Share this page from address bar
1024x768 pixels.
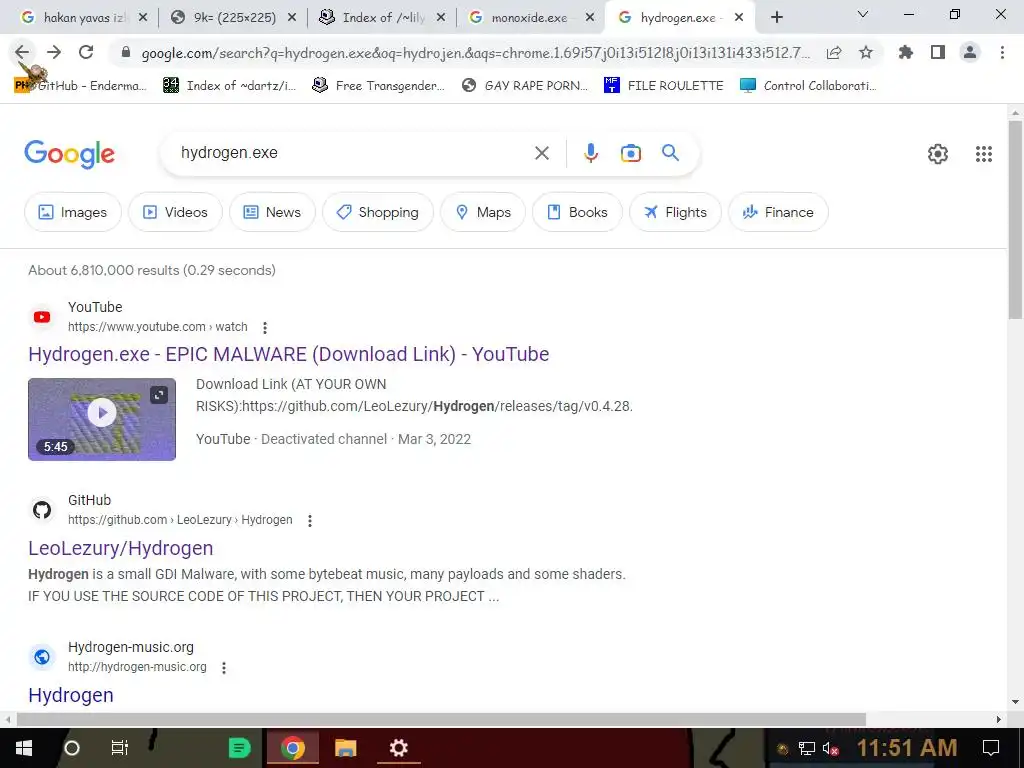[x=834, y=53]
